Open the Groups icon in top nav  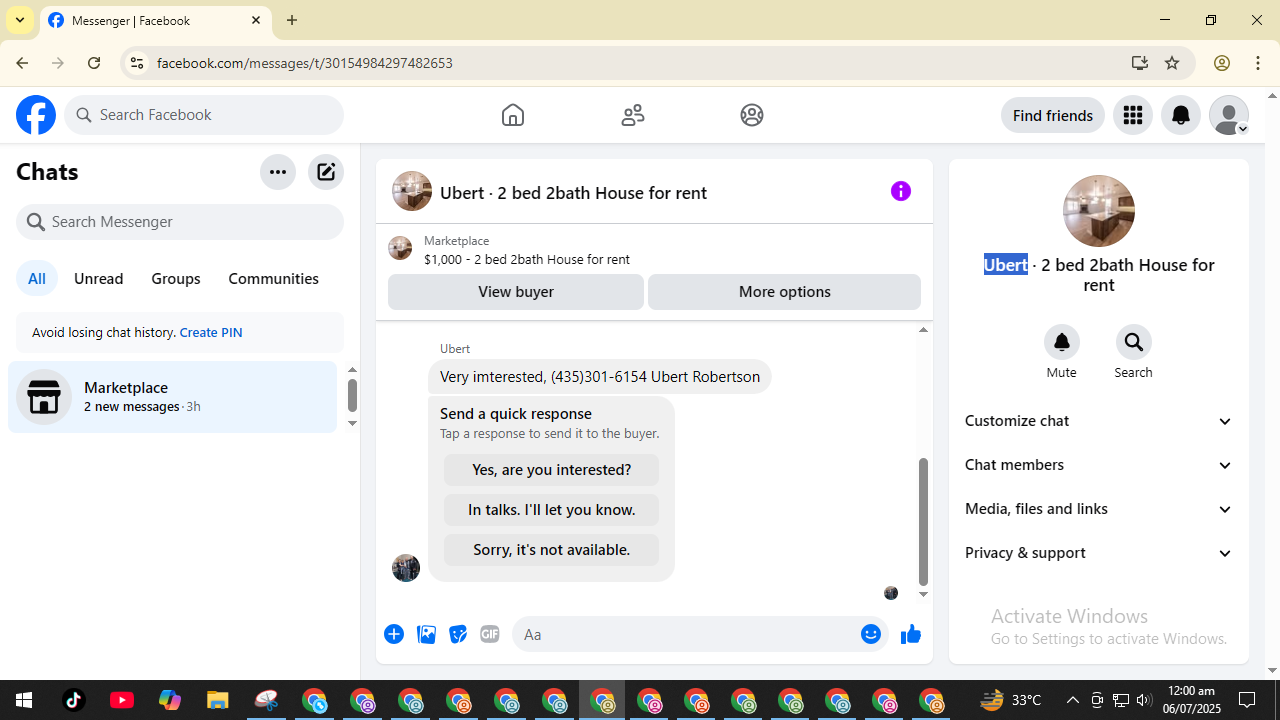(752, 115)
